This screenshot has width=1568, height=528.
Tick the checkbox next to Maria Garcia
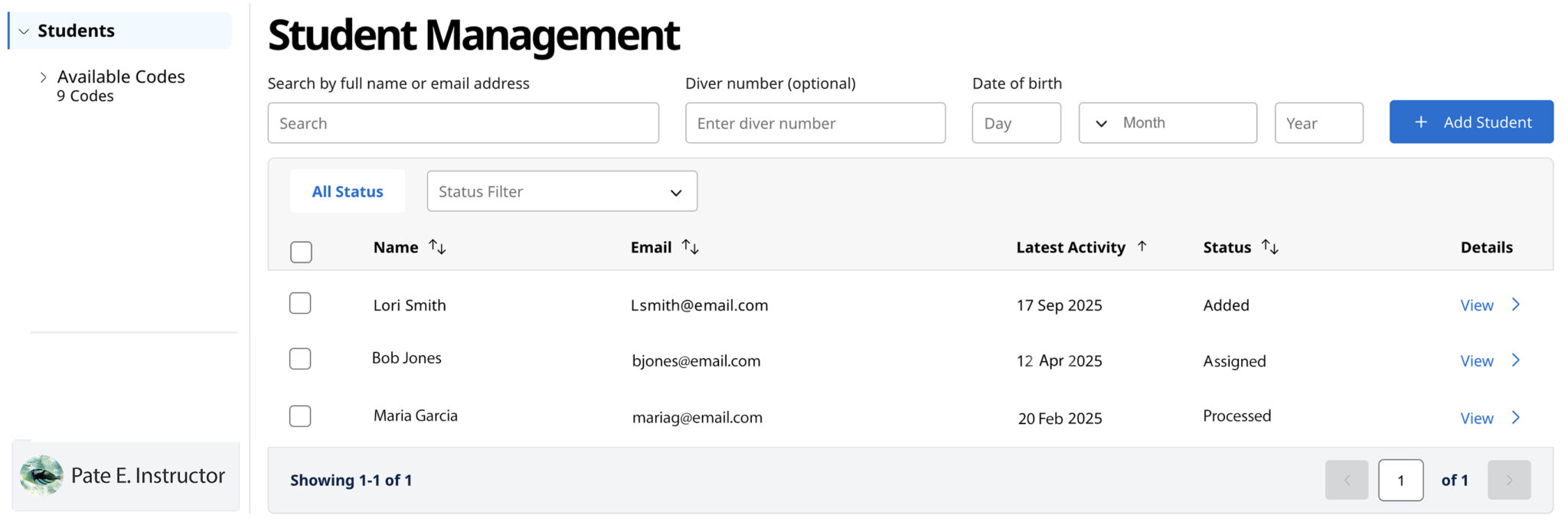300,416
